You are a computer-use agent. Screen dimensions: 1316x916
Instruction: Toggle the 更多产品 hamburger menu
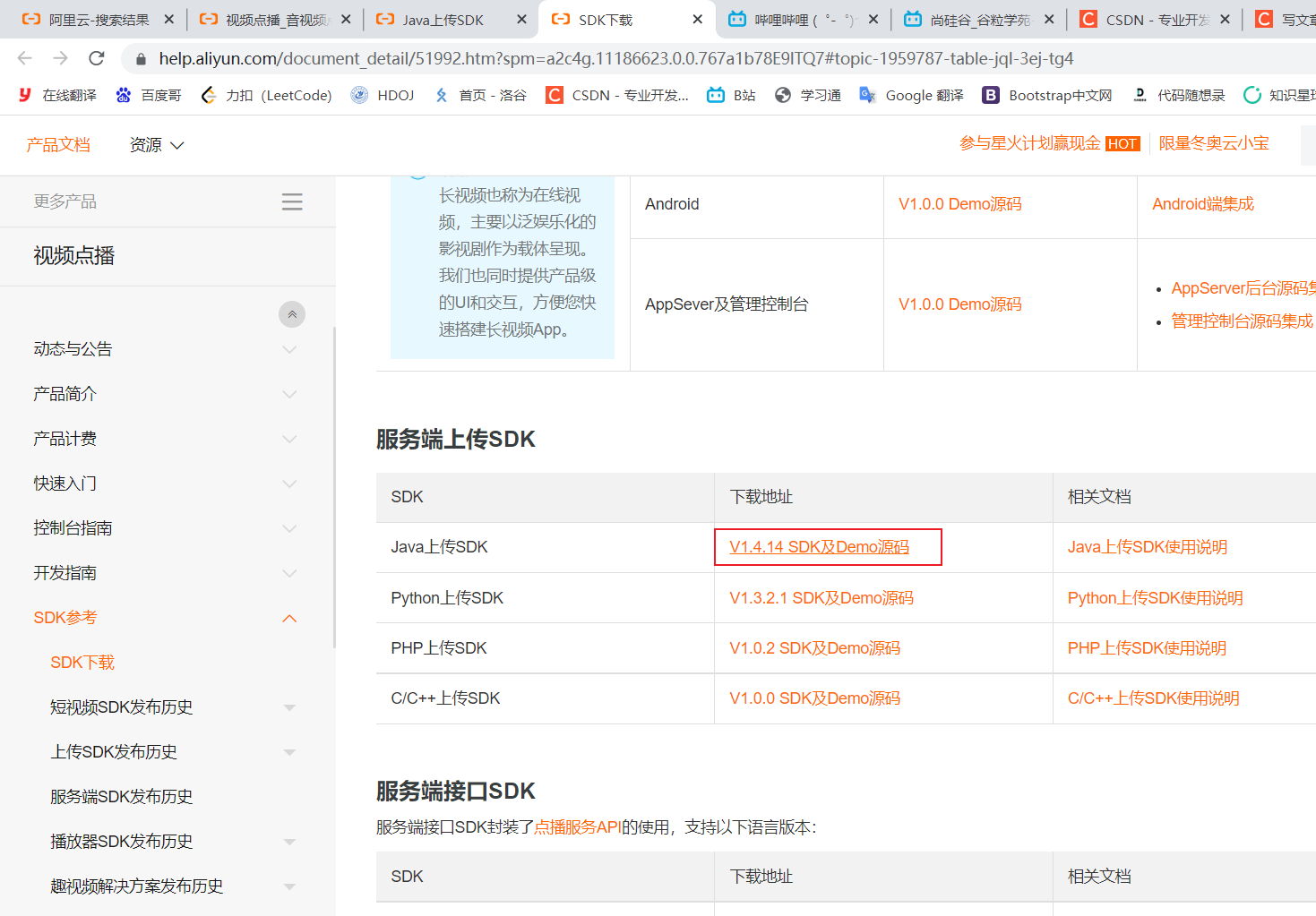click(292, 201)
